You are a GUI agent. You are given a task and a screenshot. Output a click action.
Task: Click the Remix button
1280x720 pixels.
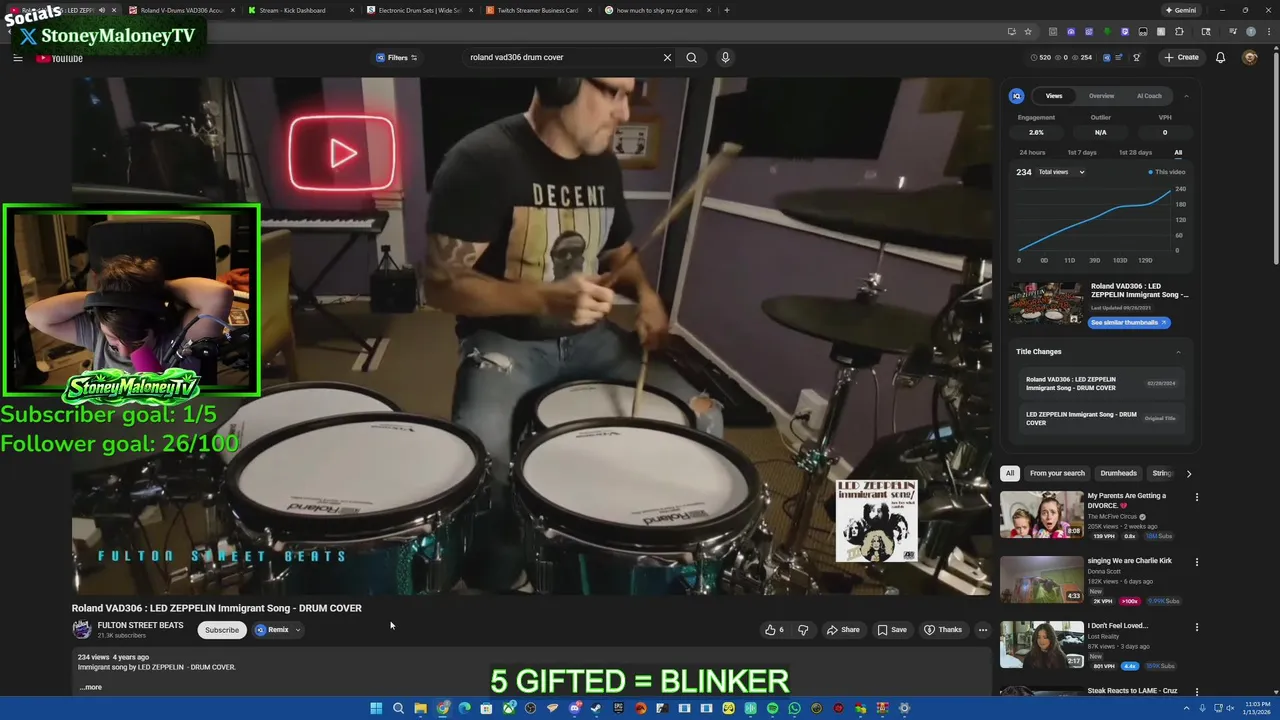(272, 630)
